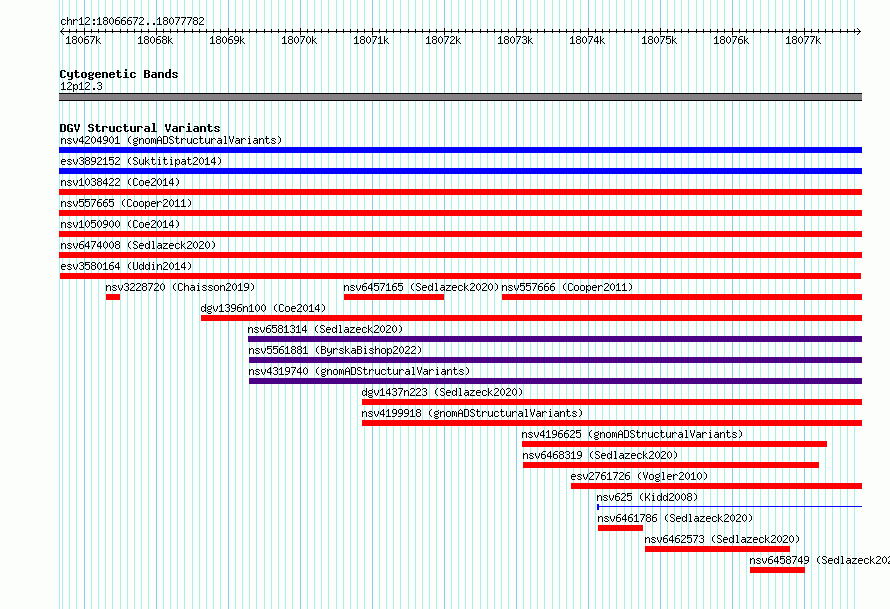Image resolution: width=890 pixels, height=609 pixels.
Task: Open the nsv1038422 (Coe2014) label
Action: 120,182
